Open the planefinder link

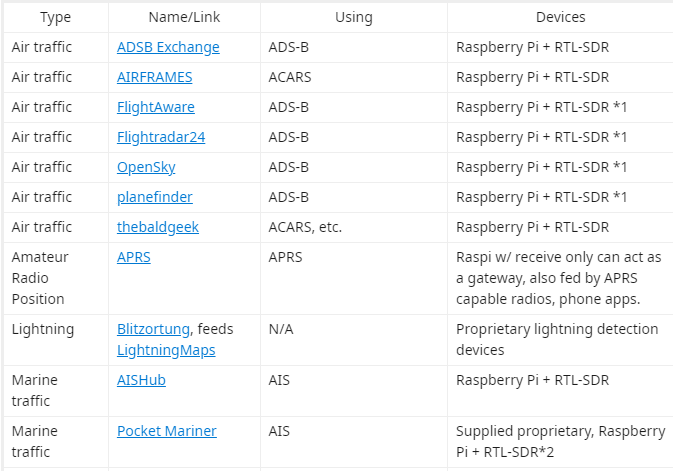click(155, 198)
